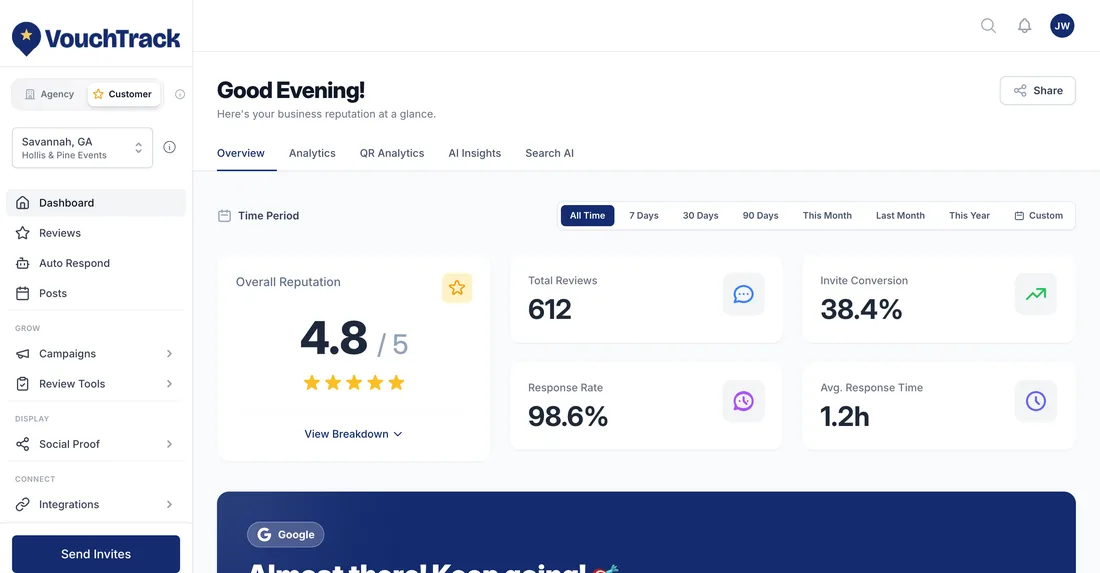The width and height of the screenshot is (1100, 573).
Task: Click the Avg. Response Time clock icon
Action: click(x=1035, y=401)
